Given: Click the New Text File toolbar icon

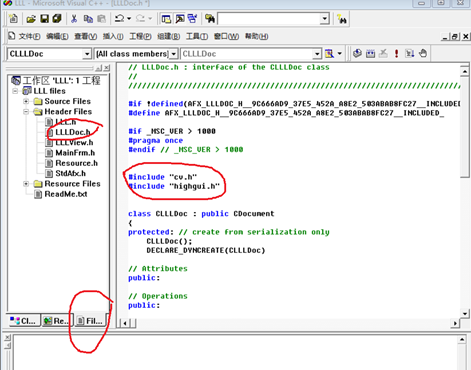Looking at the screenshot, I should tap(14, 18).
